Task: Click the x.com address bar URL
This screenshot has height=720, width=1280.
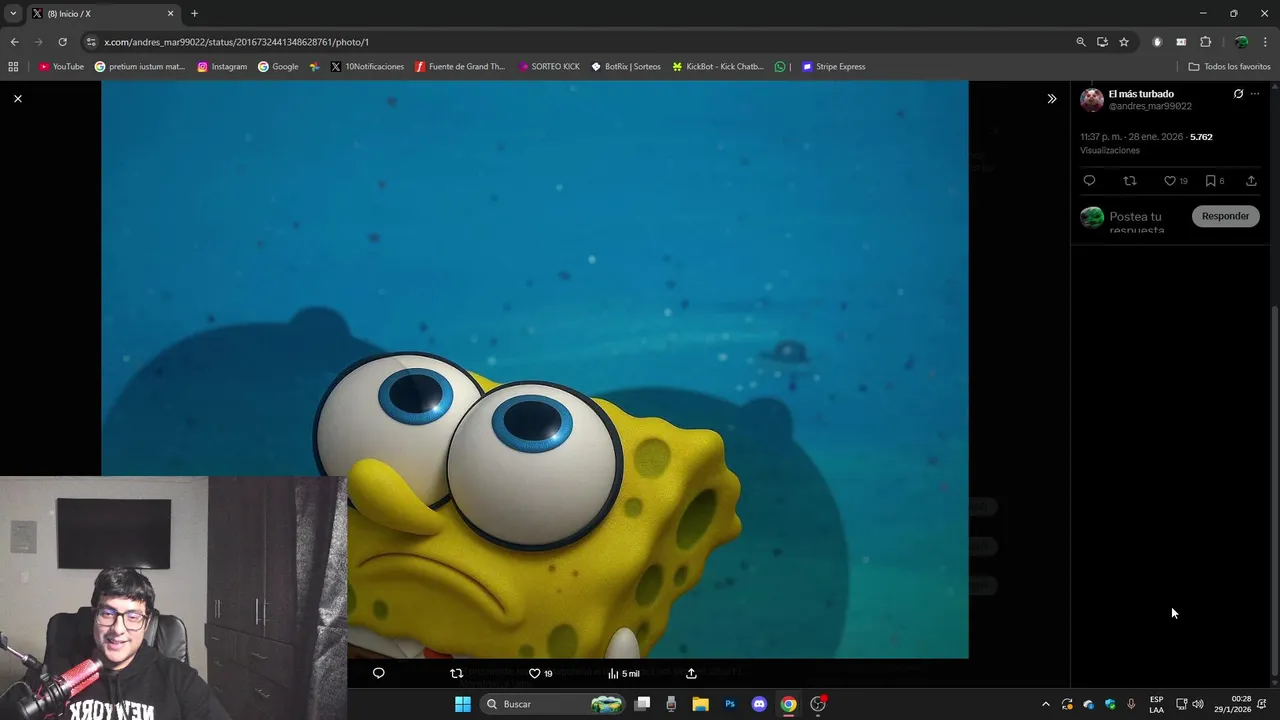Action: (236, 42)
